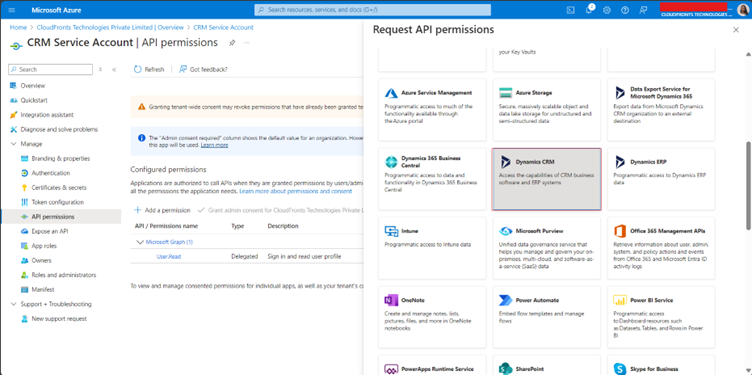Click the Power BI Service tile icon

(x=620, y=300)
